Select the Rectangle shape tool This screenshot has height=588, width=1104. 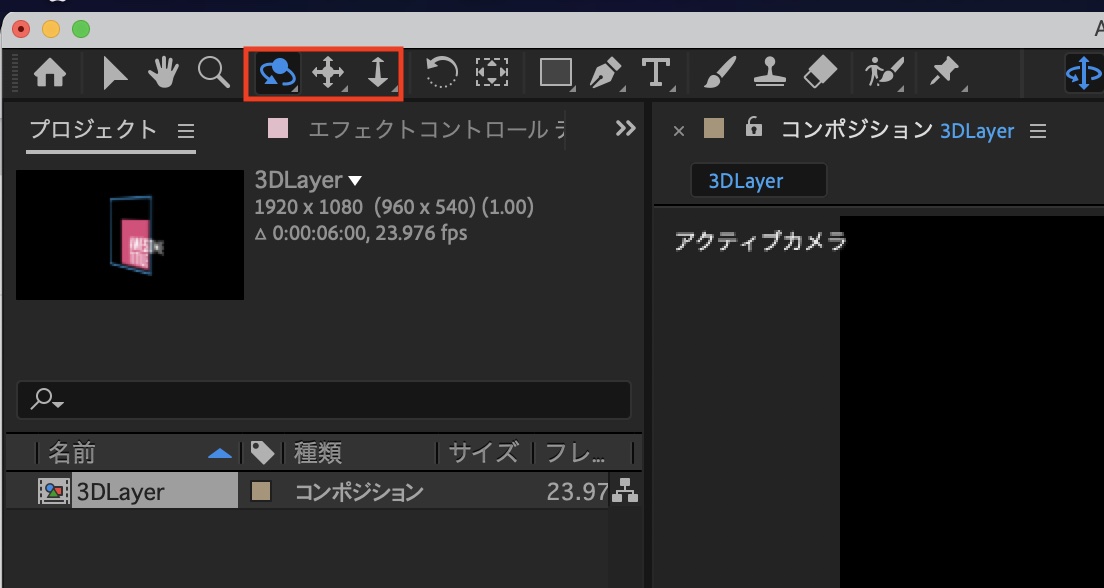pos(556,73)
